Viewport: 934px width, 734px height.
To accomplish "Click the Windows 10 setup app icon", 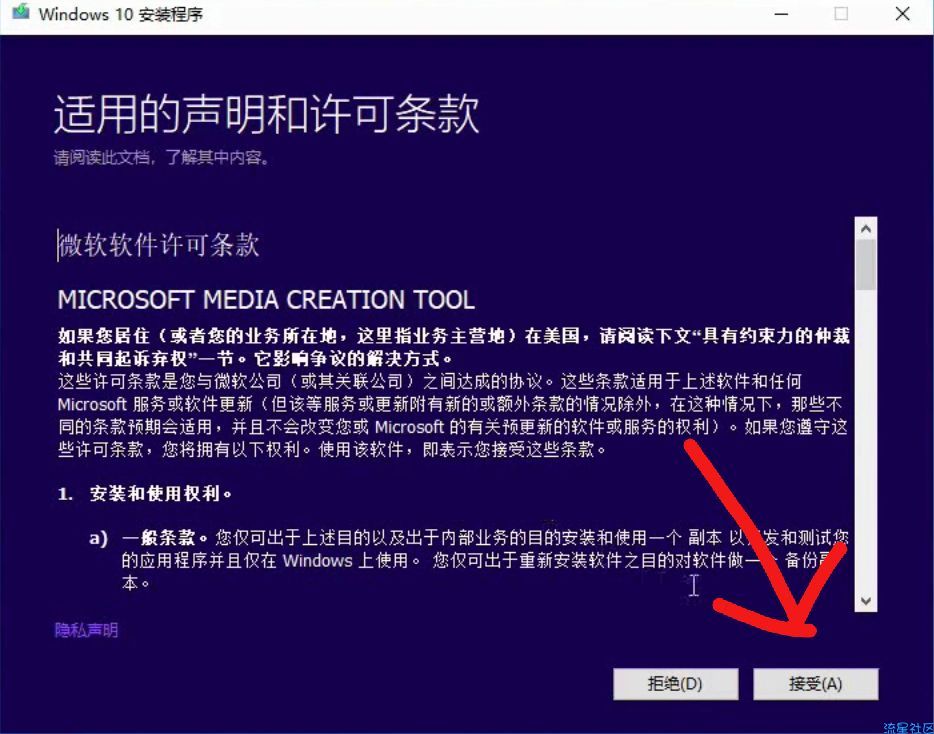I will tap(21, 13).
